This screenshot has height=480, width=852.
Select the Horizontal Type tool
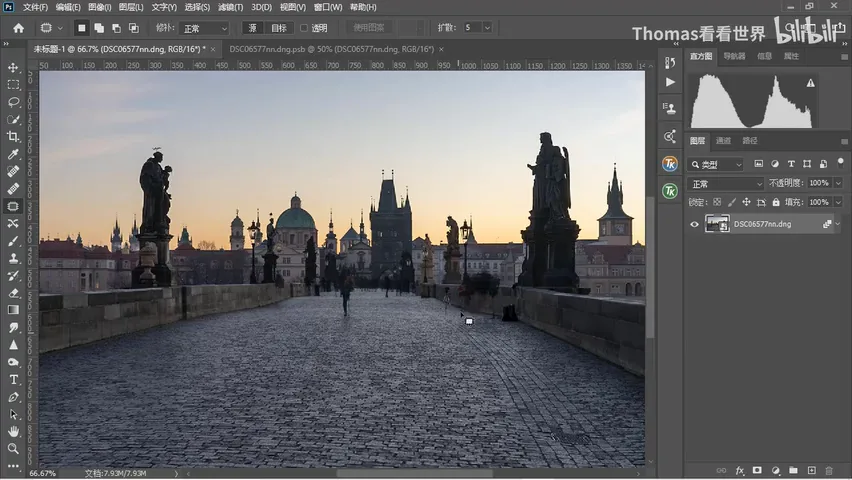pos(13,380)
